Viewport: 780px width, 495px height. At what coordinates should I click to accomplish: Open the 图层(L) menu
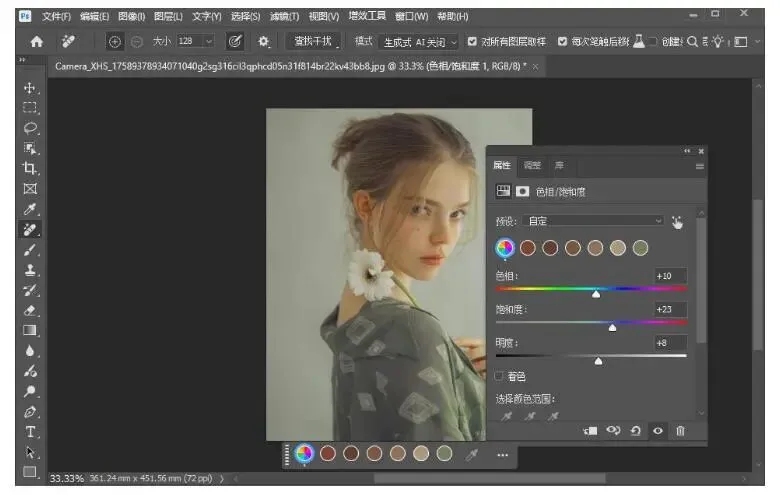(x=170, y=16)
